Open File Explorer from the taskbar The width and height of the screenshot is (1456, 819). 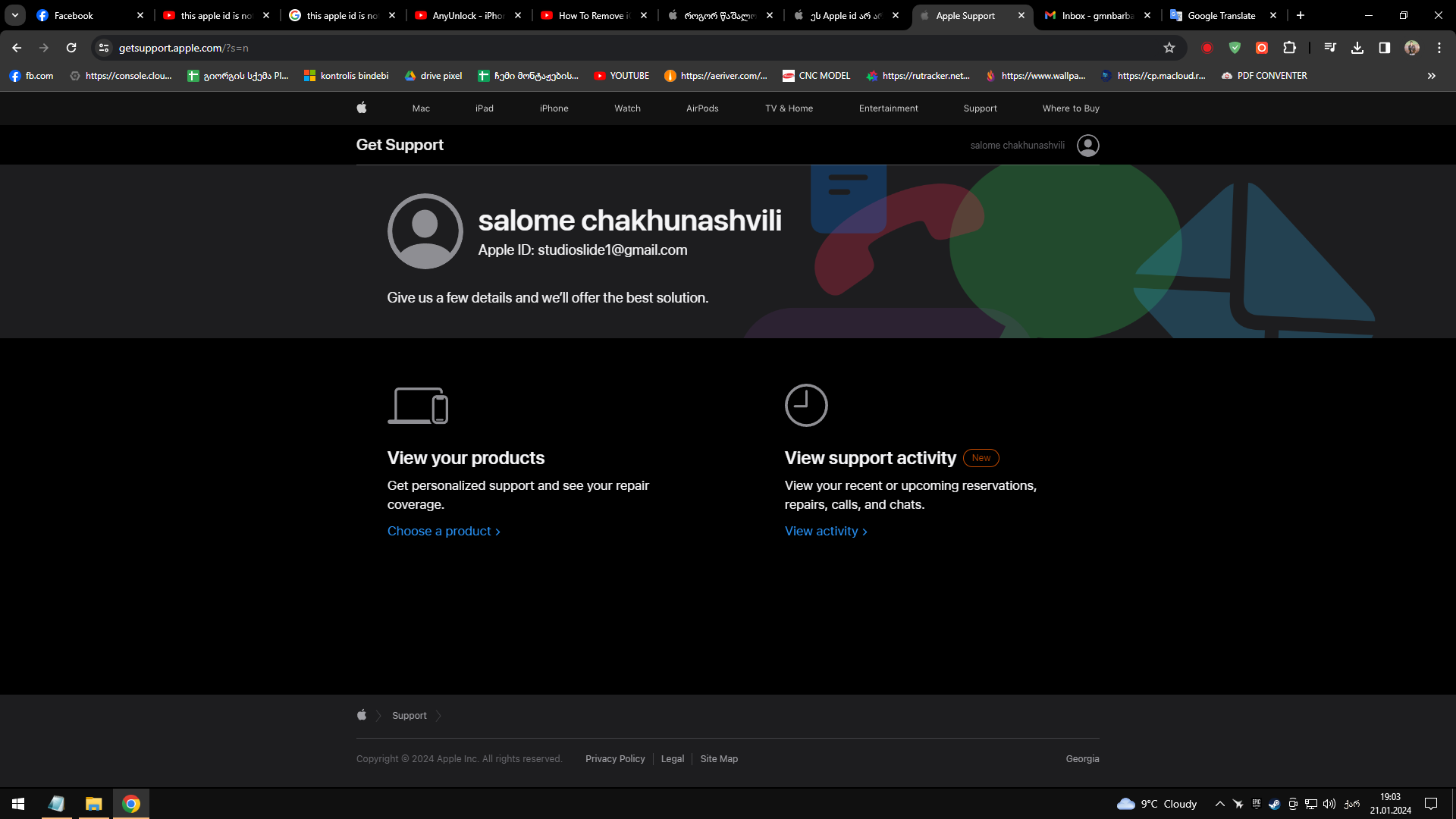point(93,804)
